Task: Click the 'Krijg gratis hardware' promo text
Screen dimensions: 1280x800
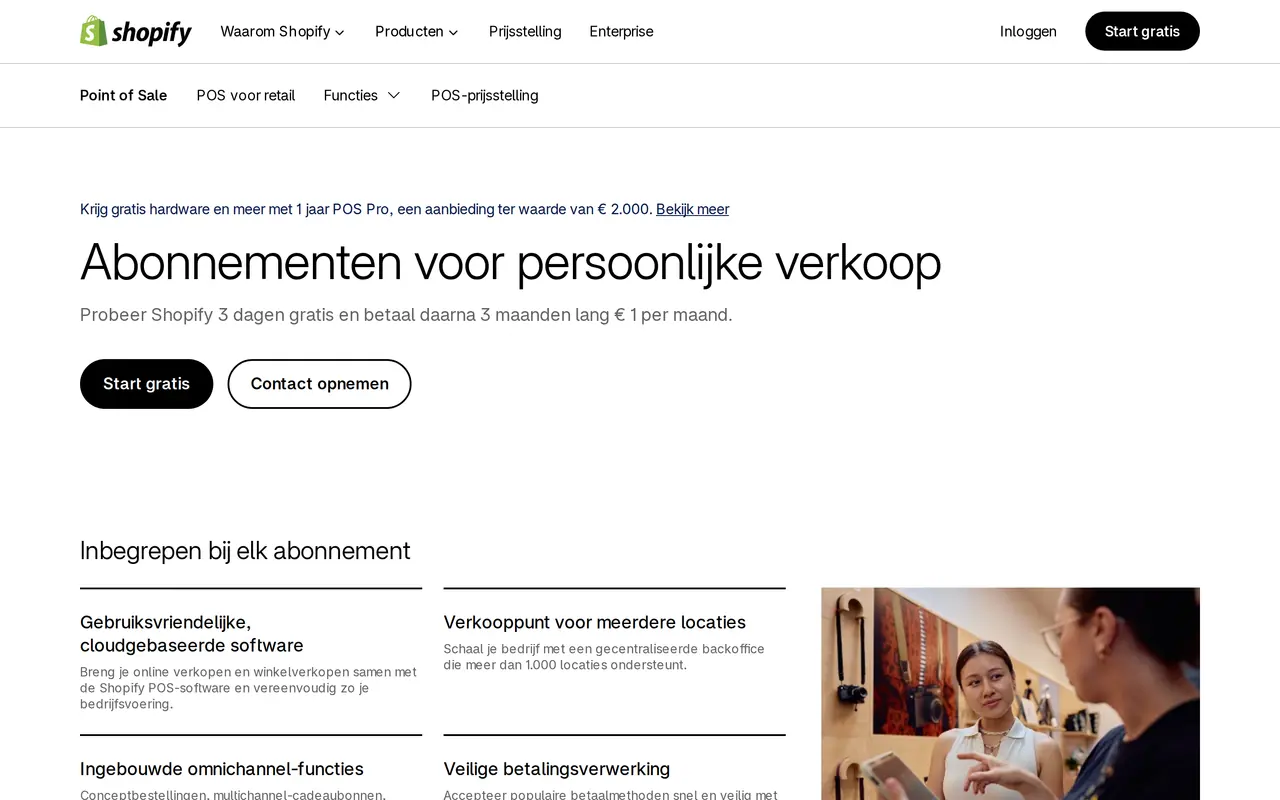Action: click(366, 209)
